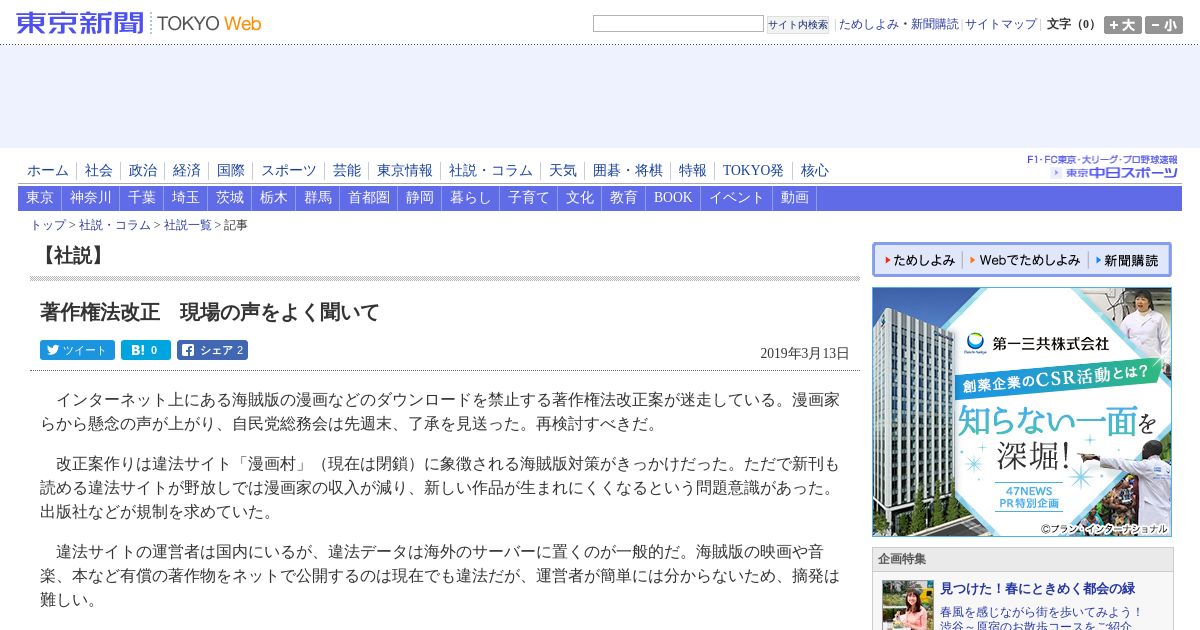Select the 栃木 regional tab
This screenshot has height=630, width=1200.
pyautogui.click(x=274, y=198)
